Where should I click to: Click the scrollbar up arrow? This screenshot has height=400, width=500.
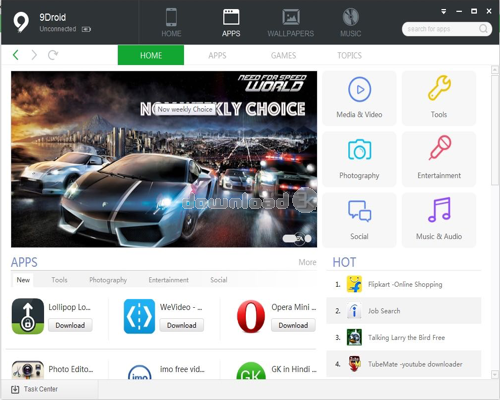495,70
